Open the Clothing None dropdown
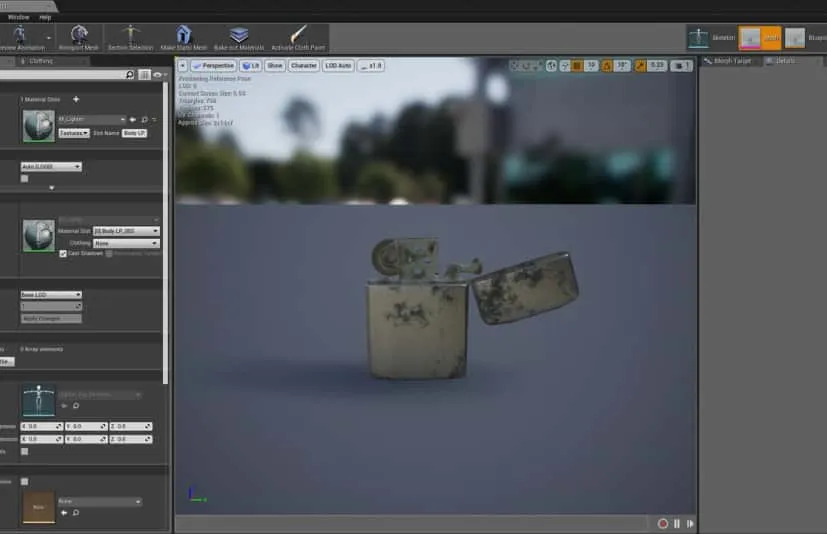The image size is (827, 534). [126, 243]
